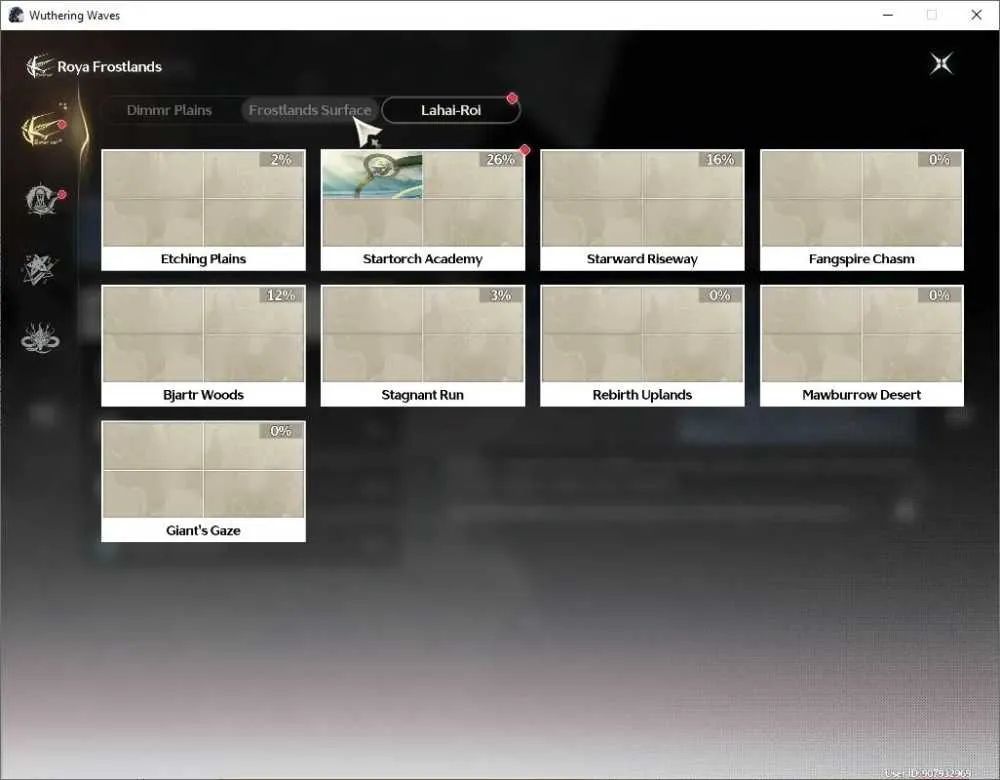
Task: Click the Roya Frostlands emblem icon in header
Action: (x=40, y=66)
